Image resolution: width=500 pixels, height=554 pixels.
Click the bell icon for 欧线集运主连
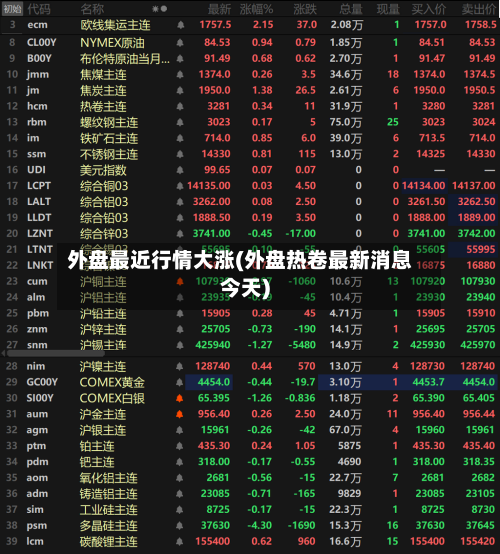click(x=180, y=25)
